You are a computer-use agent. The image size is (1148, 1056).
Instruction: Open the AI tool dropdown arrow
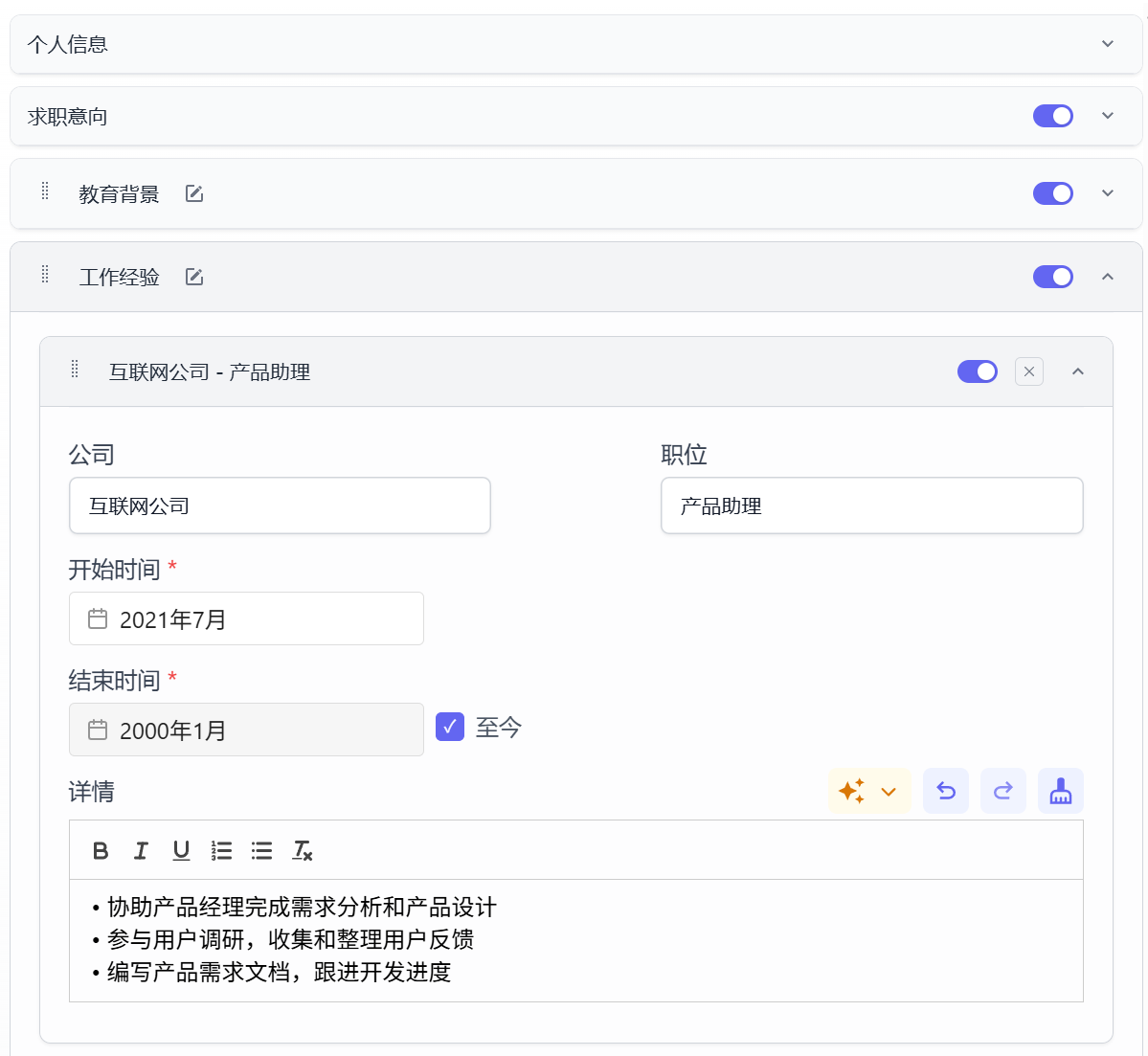point(889,791)
